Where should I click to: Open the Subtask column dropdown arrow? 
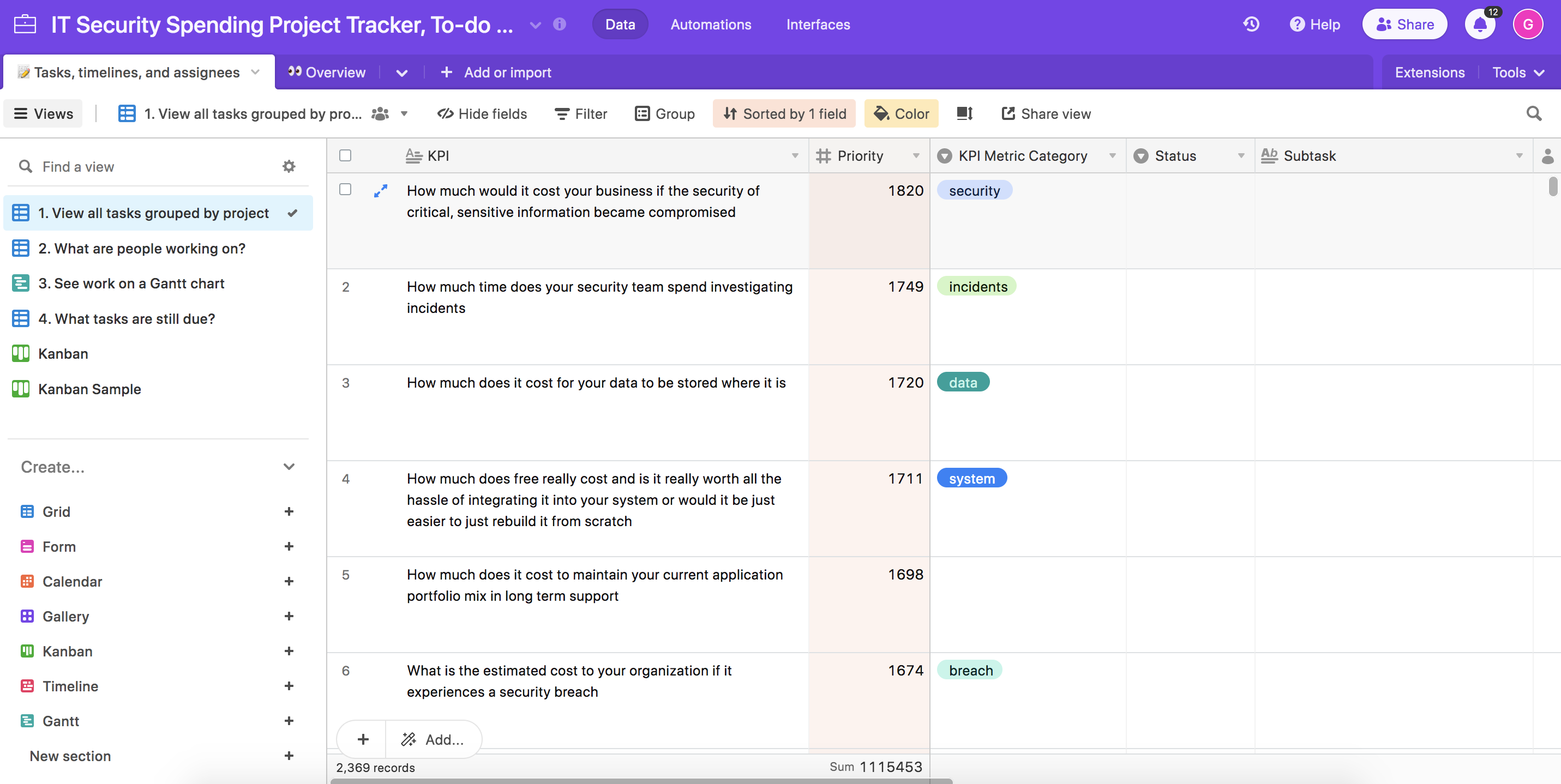point(1519,156)
